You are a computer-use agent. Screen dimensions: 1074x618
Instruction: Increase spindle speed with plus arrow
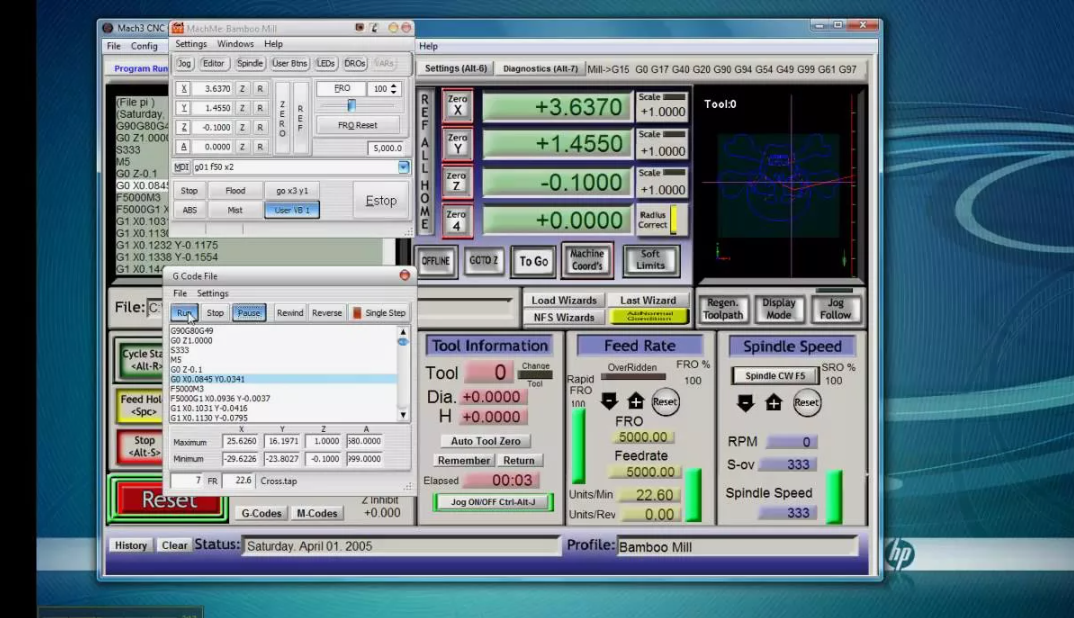[x=773, y=403]
